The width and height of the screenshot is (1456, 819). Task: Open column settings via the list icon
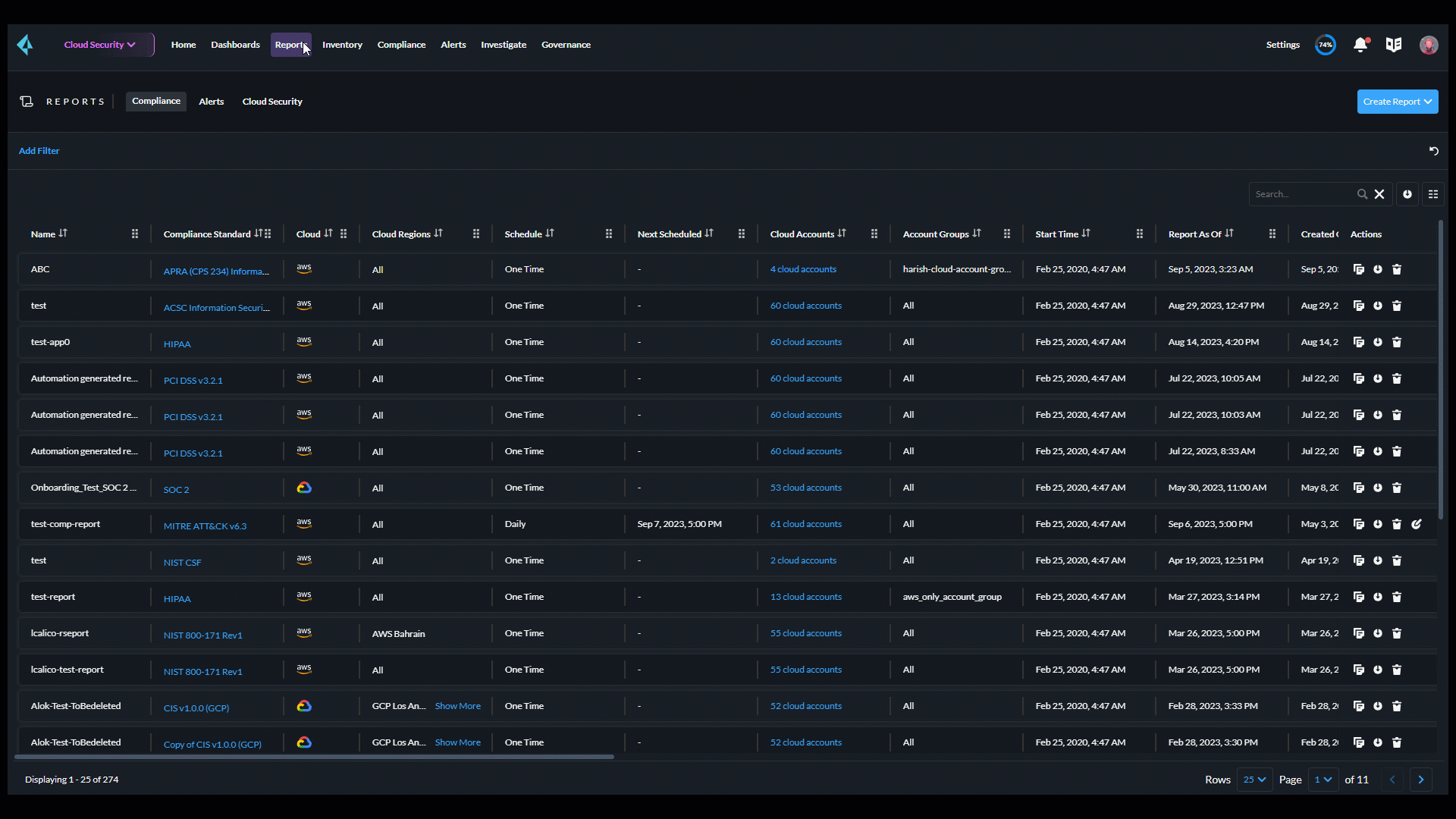[x=1433, y=194]
